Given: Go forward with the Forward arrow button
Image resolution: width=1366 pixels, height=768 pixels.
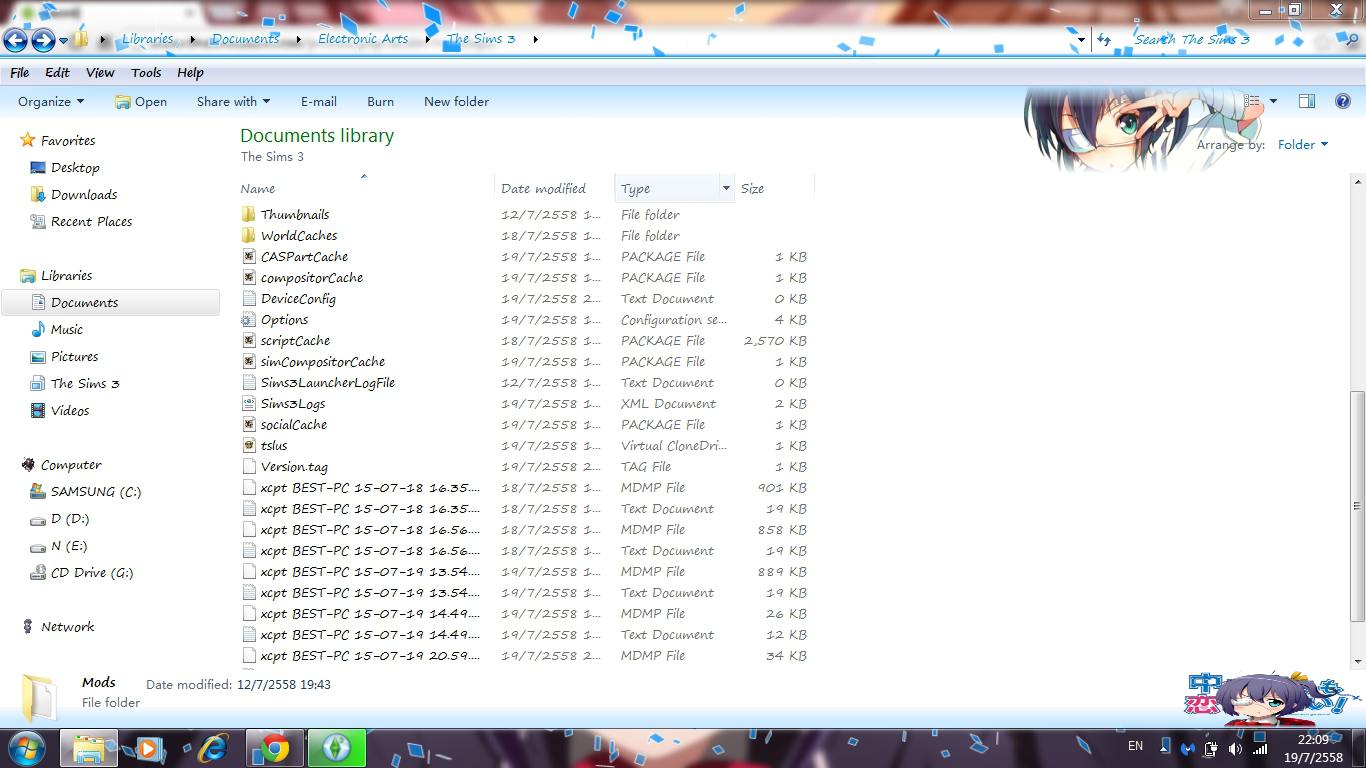Looking at the screenshot, I should (43, 40).
